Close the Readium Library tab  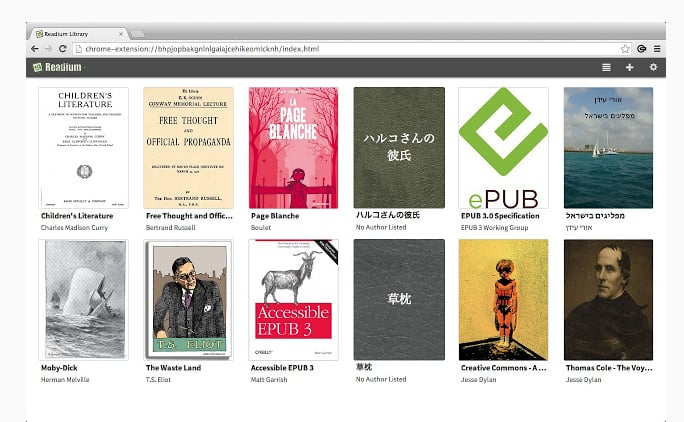coord(121,34)
